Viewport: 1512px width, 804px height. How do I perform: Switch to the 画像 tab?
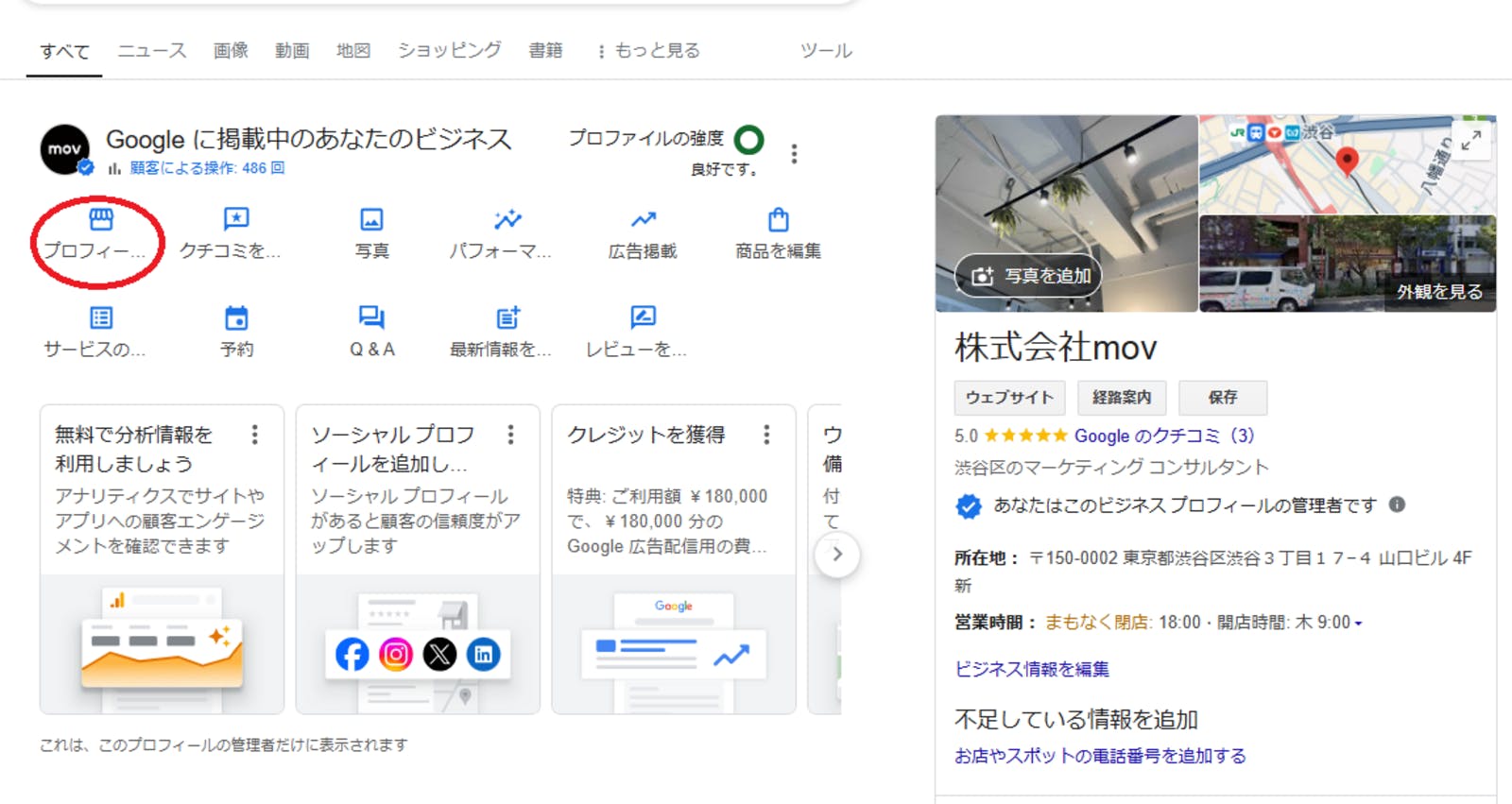231,51
